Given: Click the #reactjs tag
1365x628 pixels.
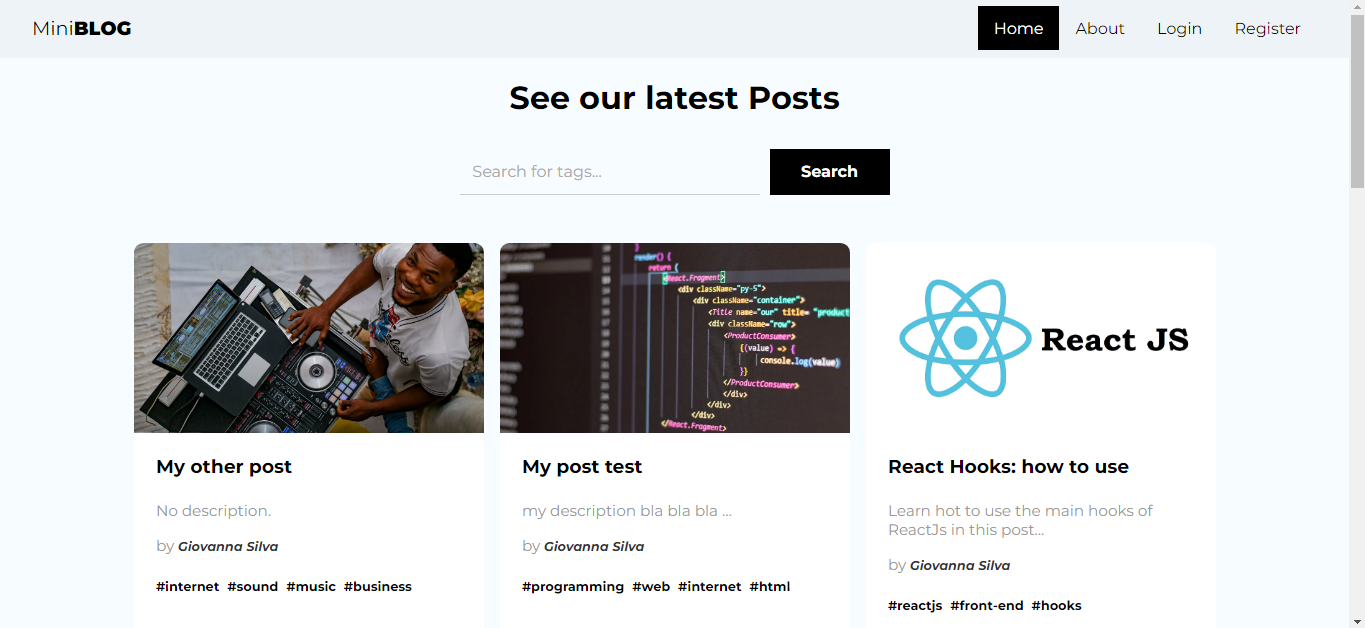Looking at the screenshot, I should click(x=915, y=606).
